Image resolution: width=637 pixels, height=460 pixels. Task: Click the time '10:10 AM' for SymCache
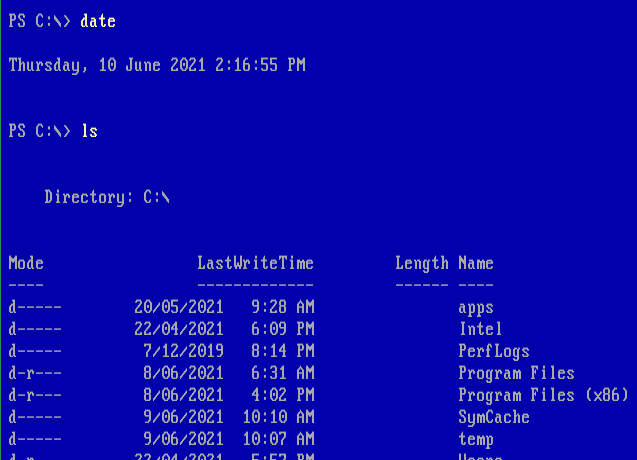click(278, 417)
